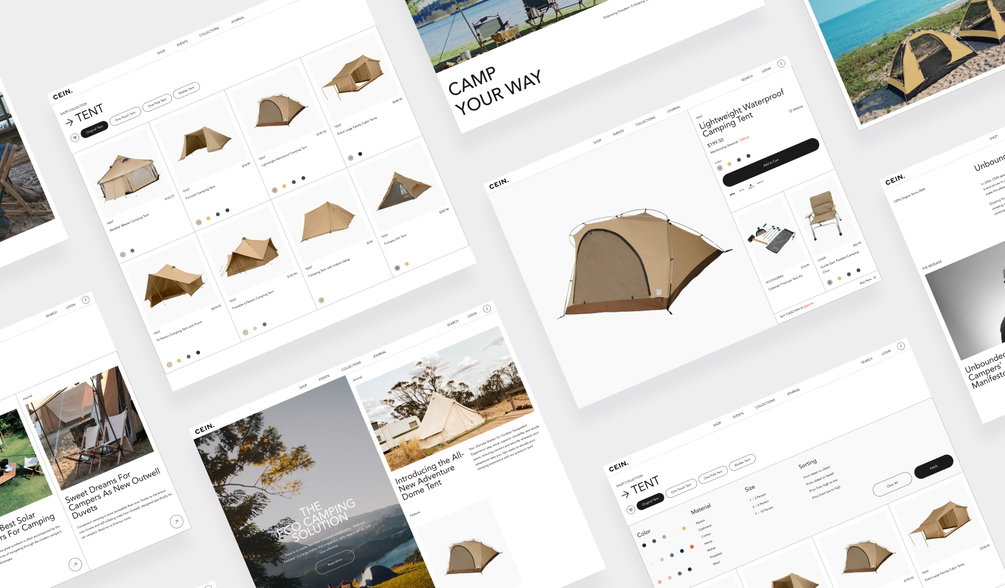Open the Fortress Hot Tent thumbnail on listing

pos(403,192)
